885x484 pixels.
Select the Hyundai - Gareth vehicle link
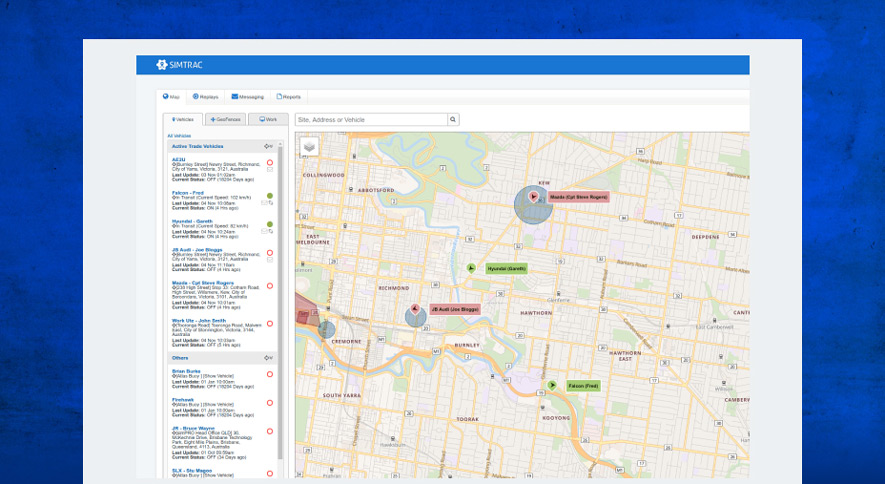[192, 221]
